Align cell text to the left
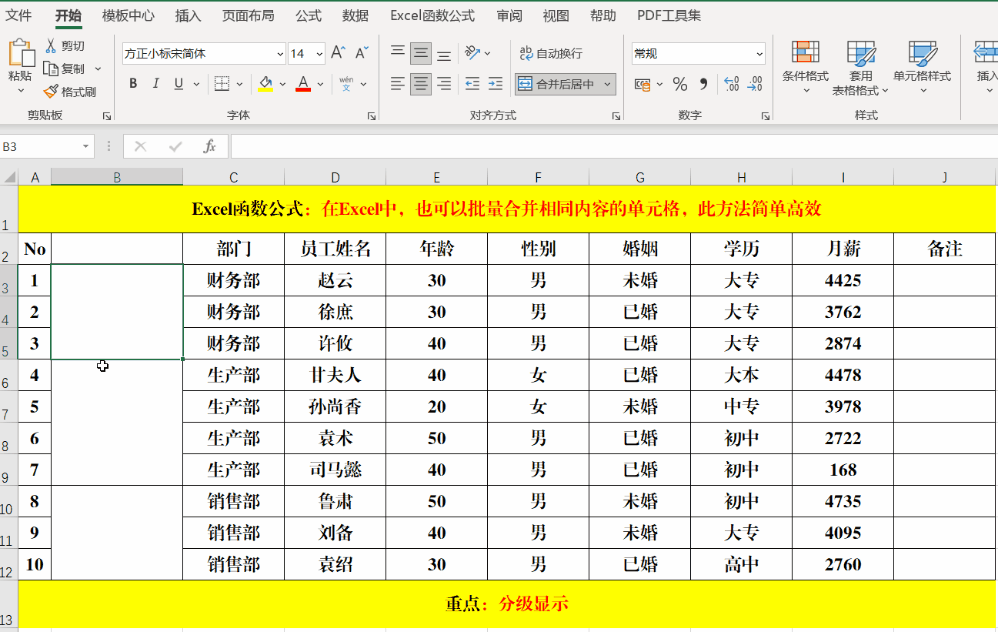The image size is (998, 632). click(398, 83)
